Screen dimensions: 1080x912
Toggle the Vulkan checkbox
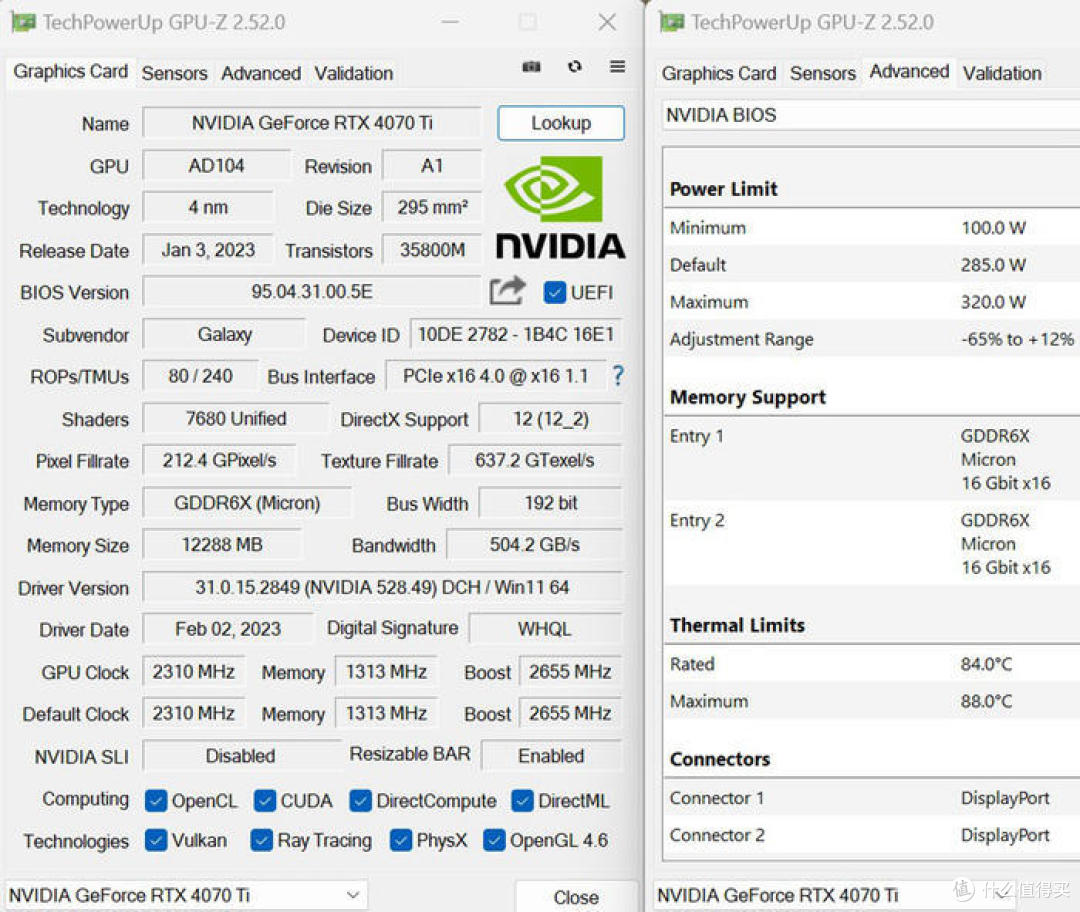156,840
